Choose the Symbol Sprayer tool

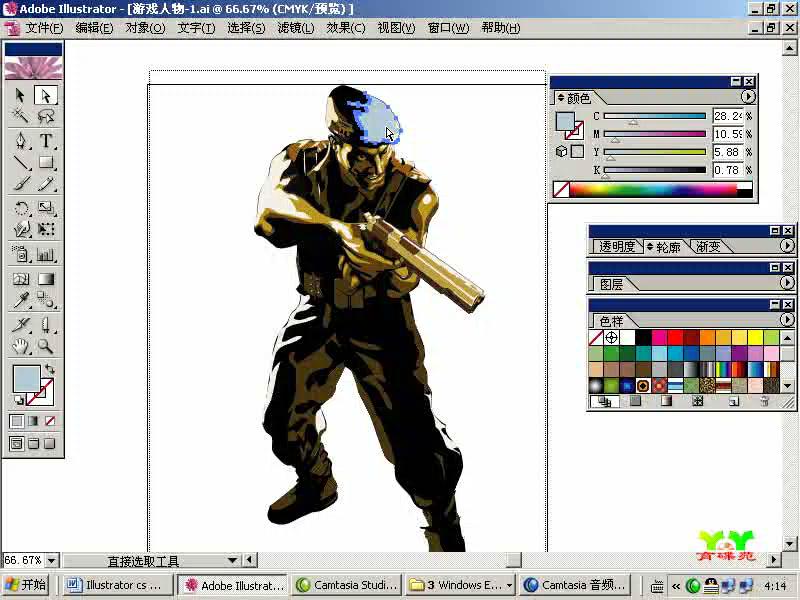(x=20, y=254)
